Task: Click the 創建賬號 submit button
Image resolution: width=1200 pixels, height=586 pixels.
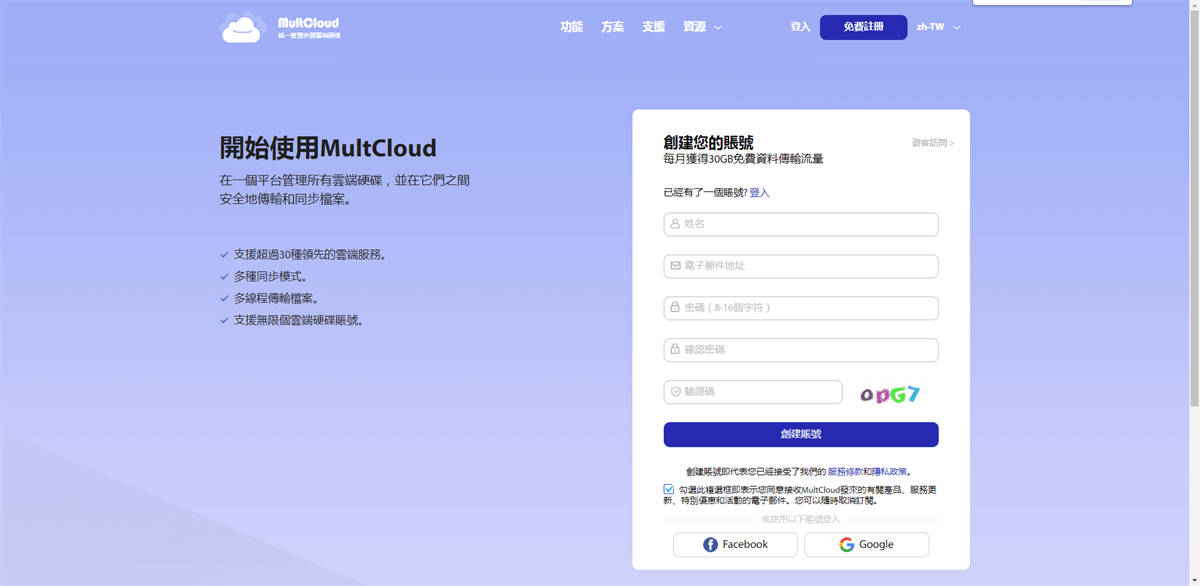Action: tap(801, 434)
